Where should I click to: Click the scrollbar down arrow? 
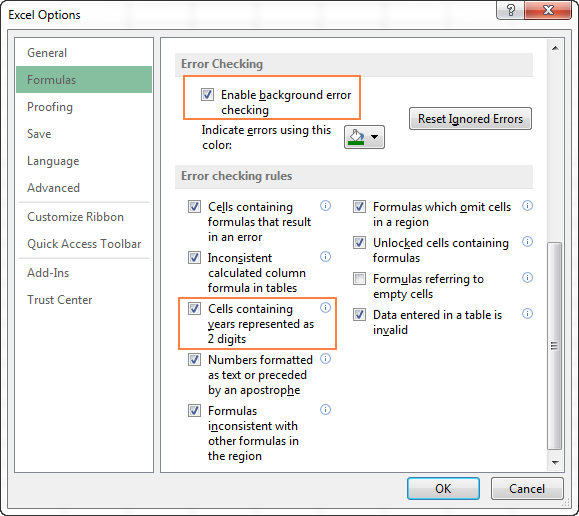(555, 462)
